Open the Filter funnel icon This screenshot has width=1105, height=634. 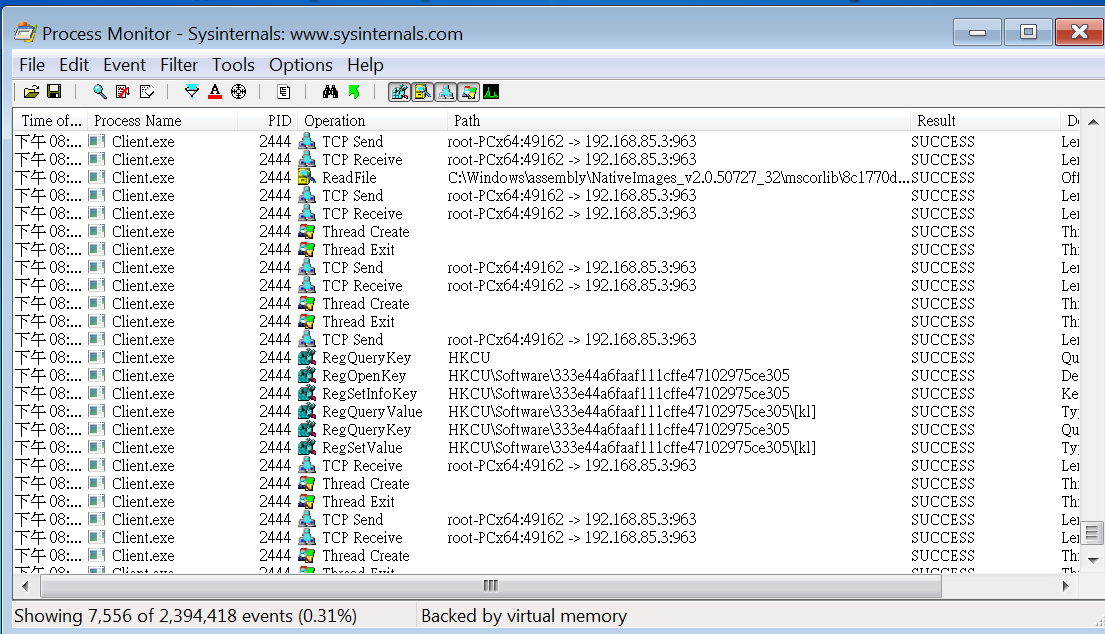point(192,92)
